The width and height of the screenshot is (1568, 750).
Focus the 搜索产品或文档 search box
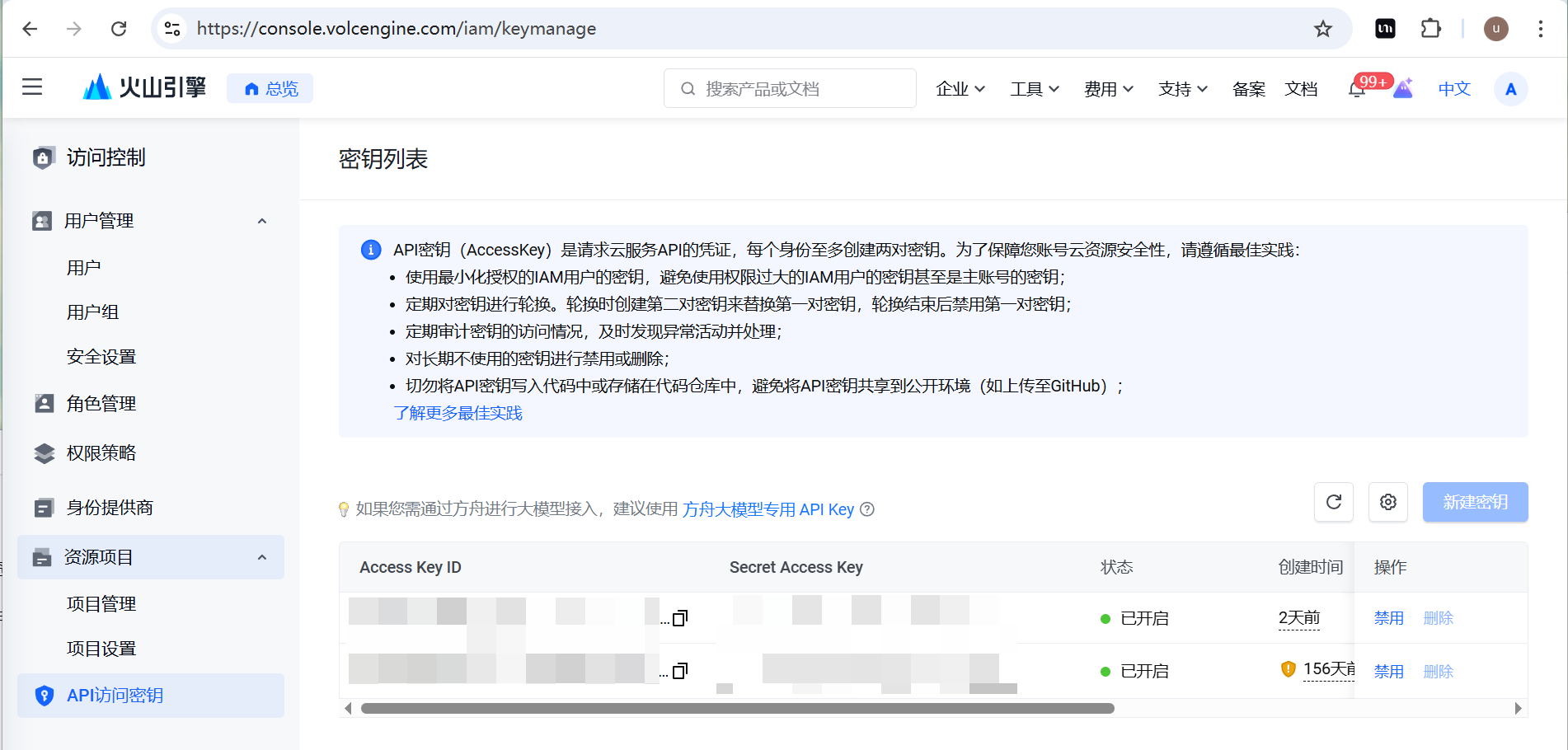point(790,88)
